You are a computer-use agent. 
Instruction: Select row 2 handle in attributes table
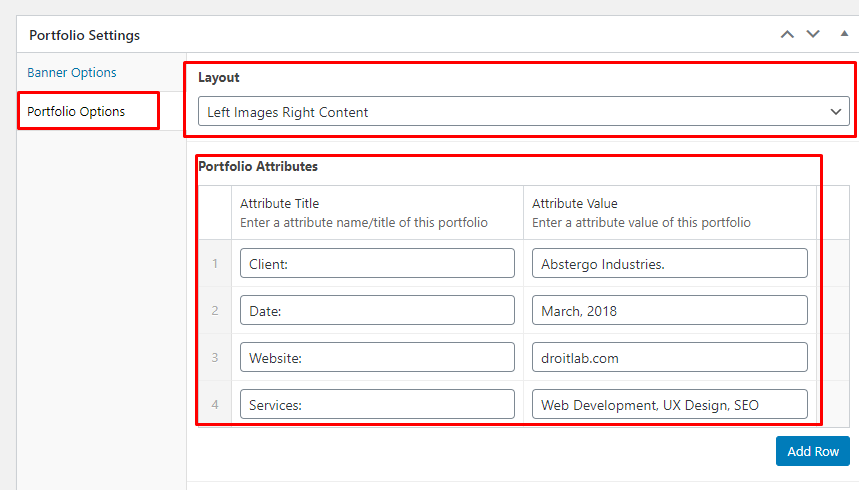pos(214,311)
